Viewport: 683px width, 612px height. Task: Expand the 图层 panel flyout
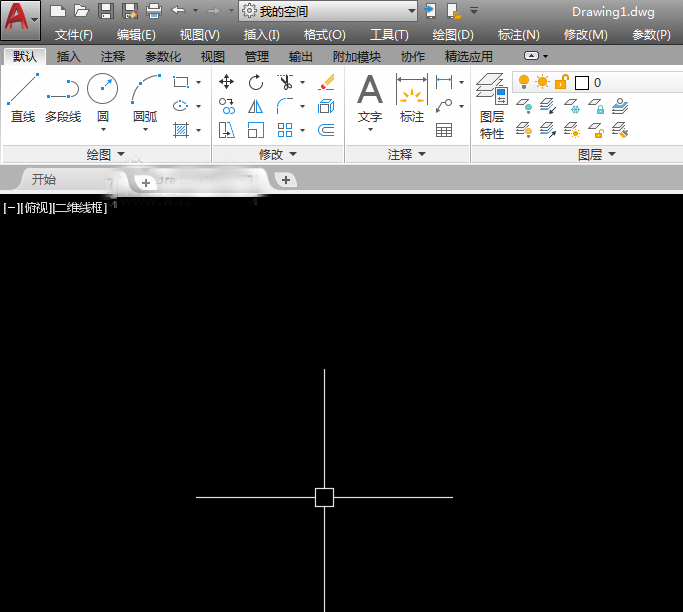click(597, 154)
